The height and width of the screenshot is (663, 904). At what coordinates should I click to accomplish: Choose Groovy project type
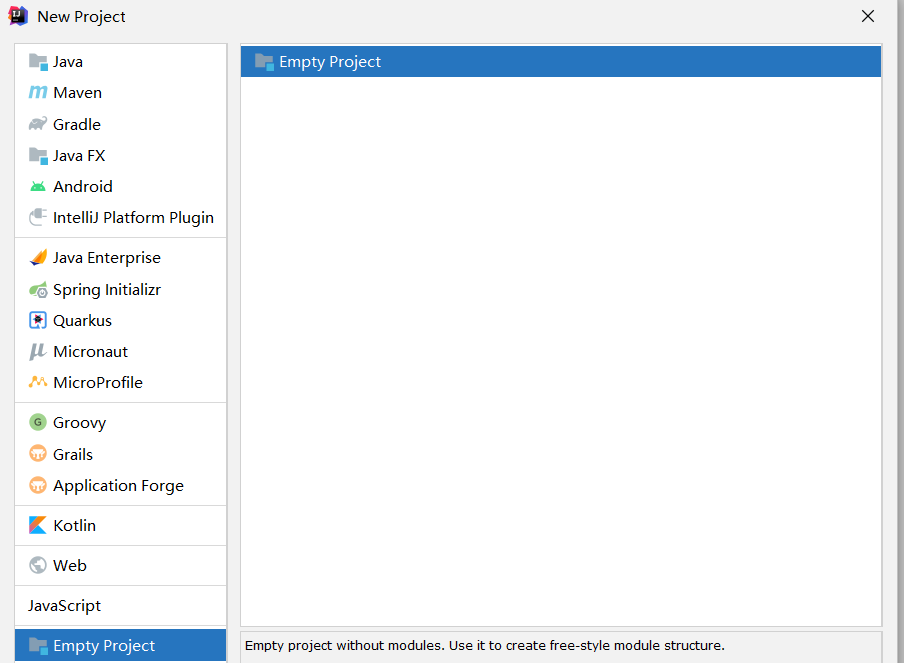(x=120, y=423)
